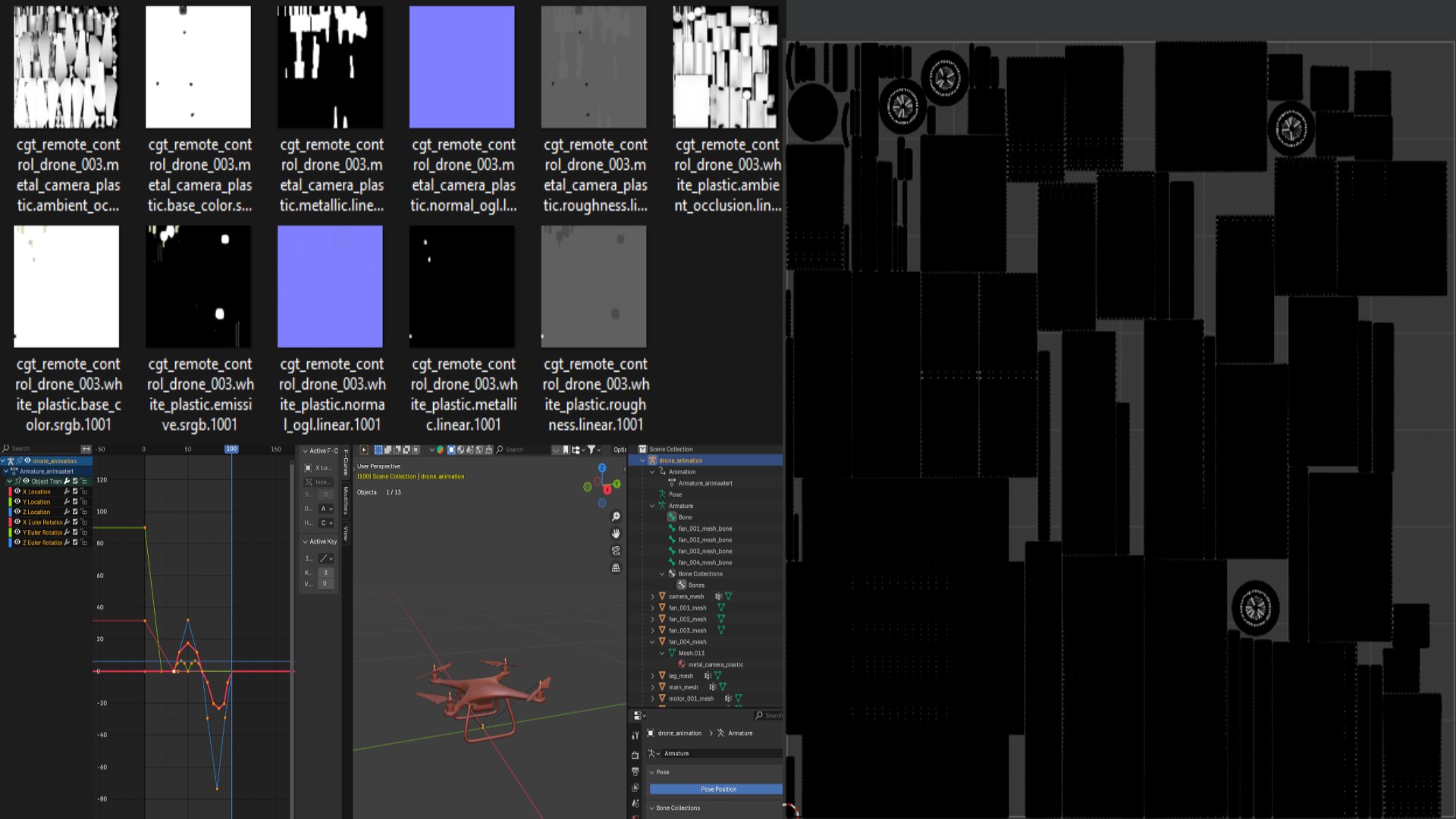Collapse the Active Keyframe panel
The height and width of the screenshot is (819, 1456).
[x=306, y=541]
